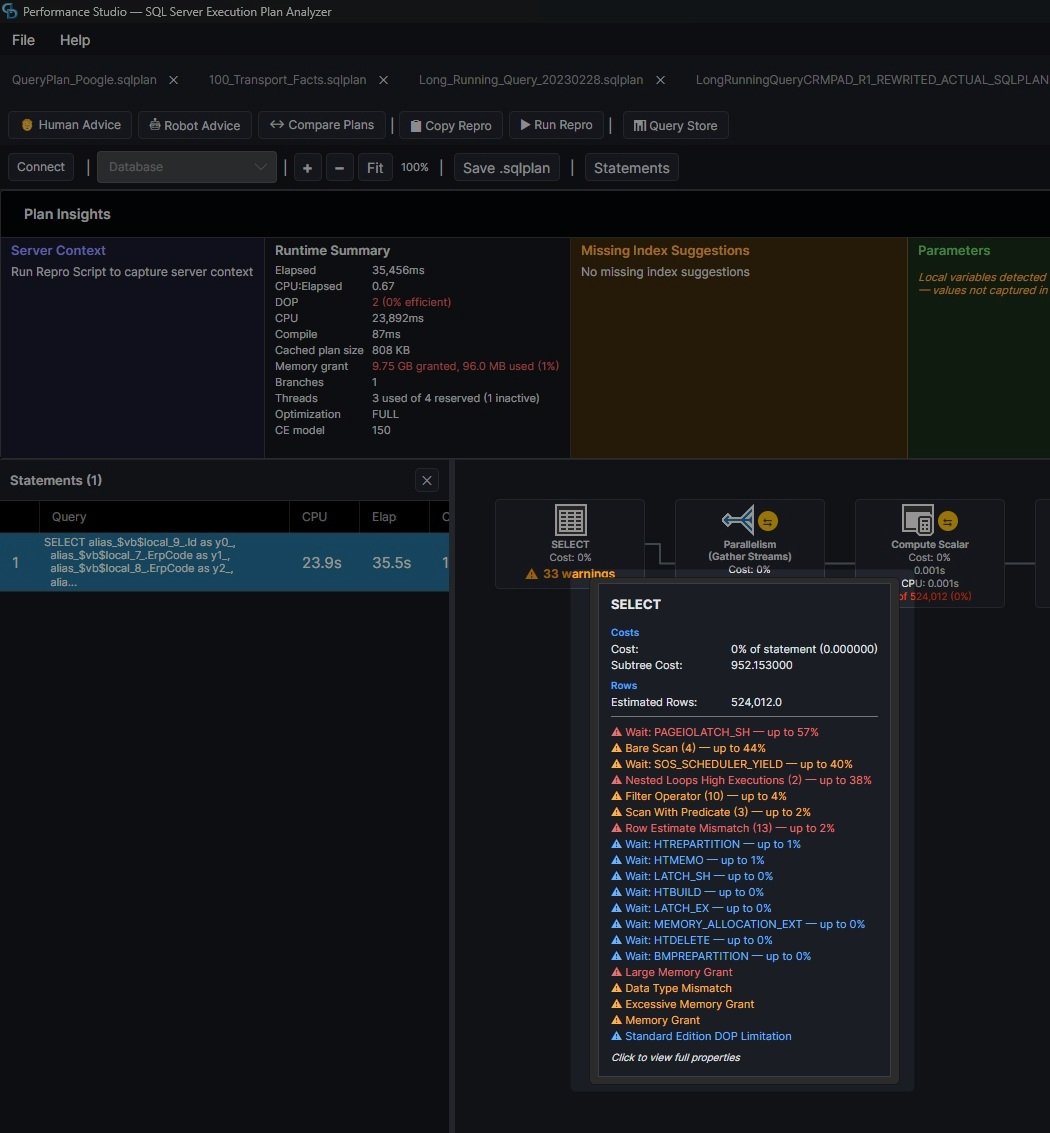The image size is (1050, 1133).
Task: Click the MEMORY_ALLOCATION_EXT wait entry
Action: [738, 923]
